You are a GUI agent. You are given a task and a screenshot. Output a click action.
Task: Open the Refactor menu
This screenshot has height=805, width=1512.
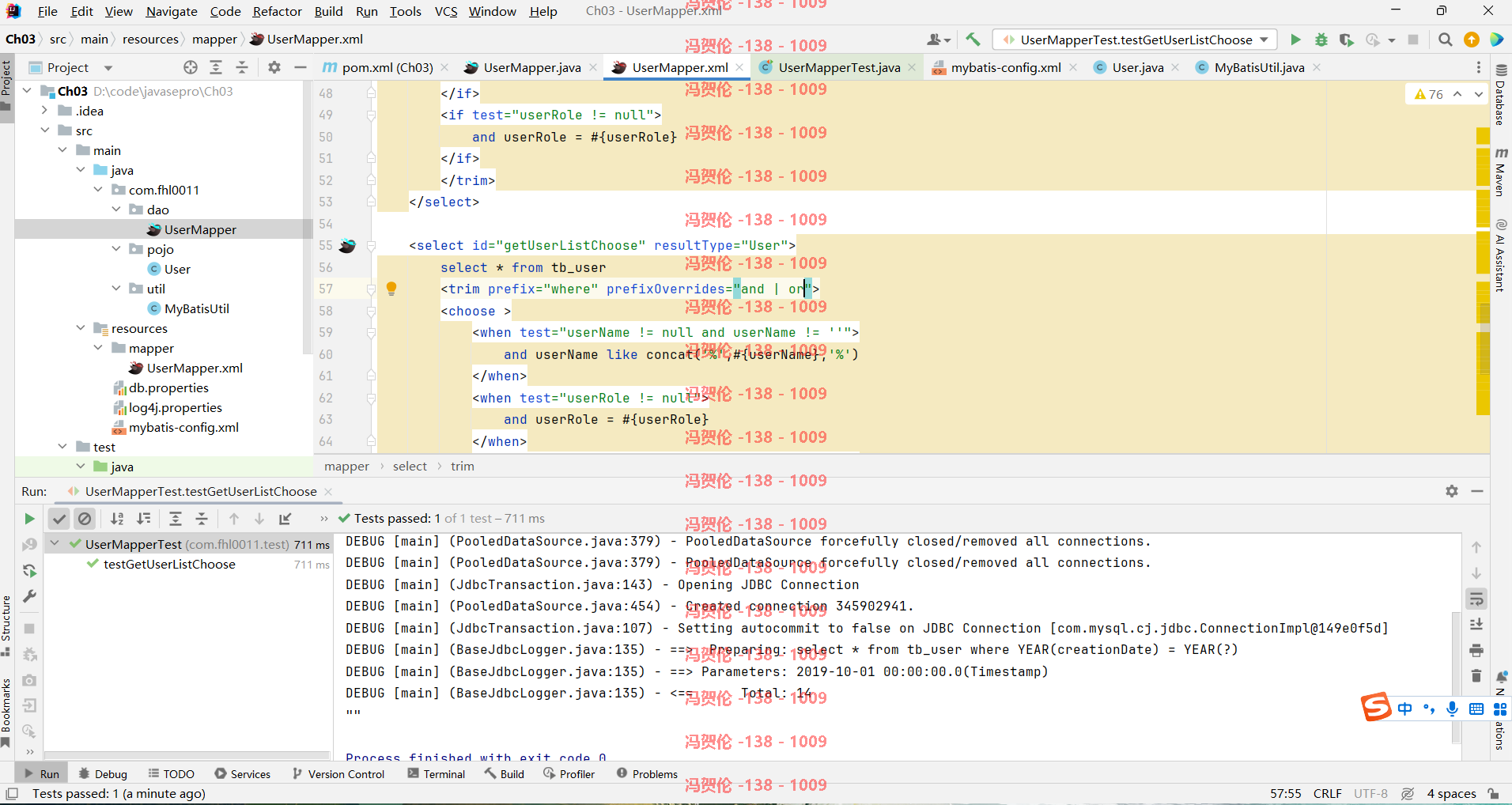coord(277,11)
